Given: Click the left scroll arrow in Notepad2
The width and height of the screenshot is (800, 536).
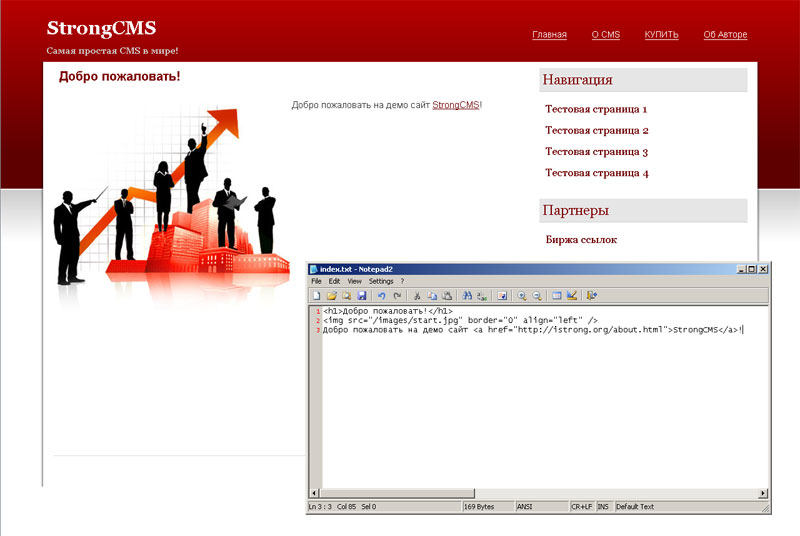Looking at the screenshot, I should click(x=314, y=493).
